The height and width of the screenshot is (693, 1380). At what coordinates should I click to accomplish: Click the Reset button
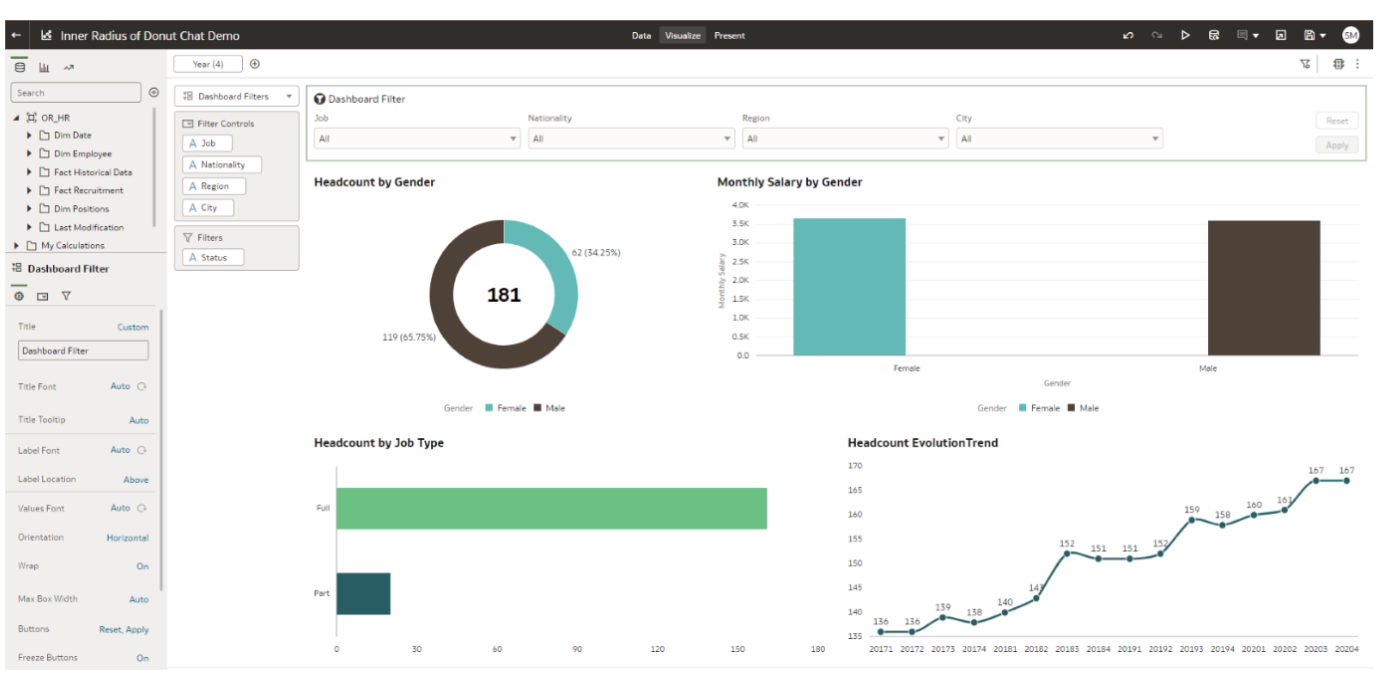(x=1337, y=120)
